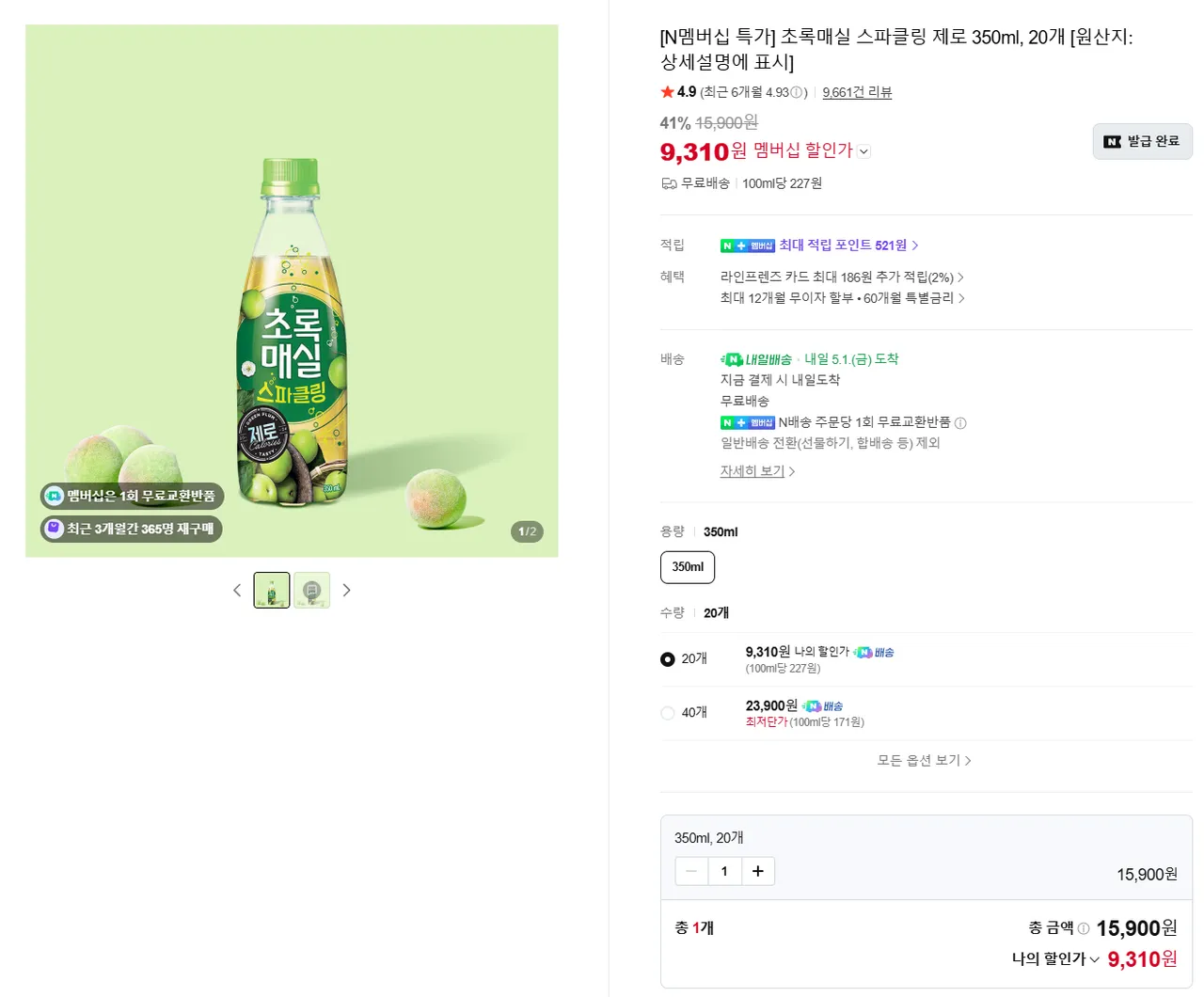Choose the 350ml volume option
This screenshot has height=997, width=1204.
688,567
